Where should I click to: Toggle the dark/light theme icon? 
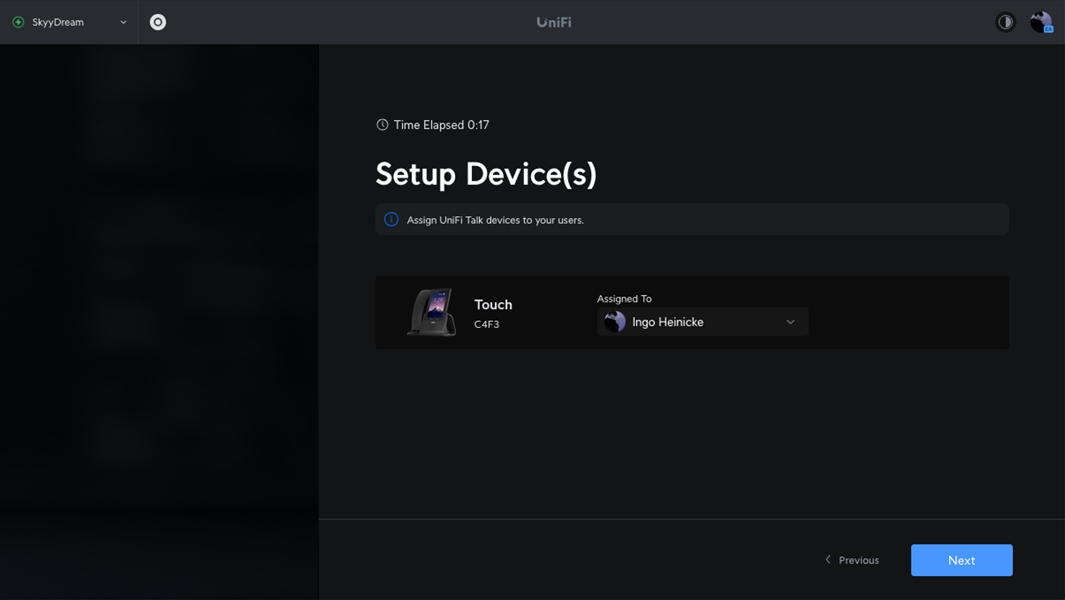[x=1005, y=22]
